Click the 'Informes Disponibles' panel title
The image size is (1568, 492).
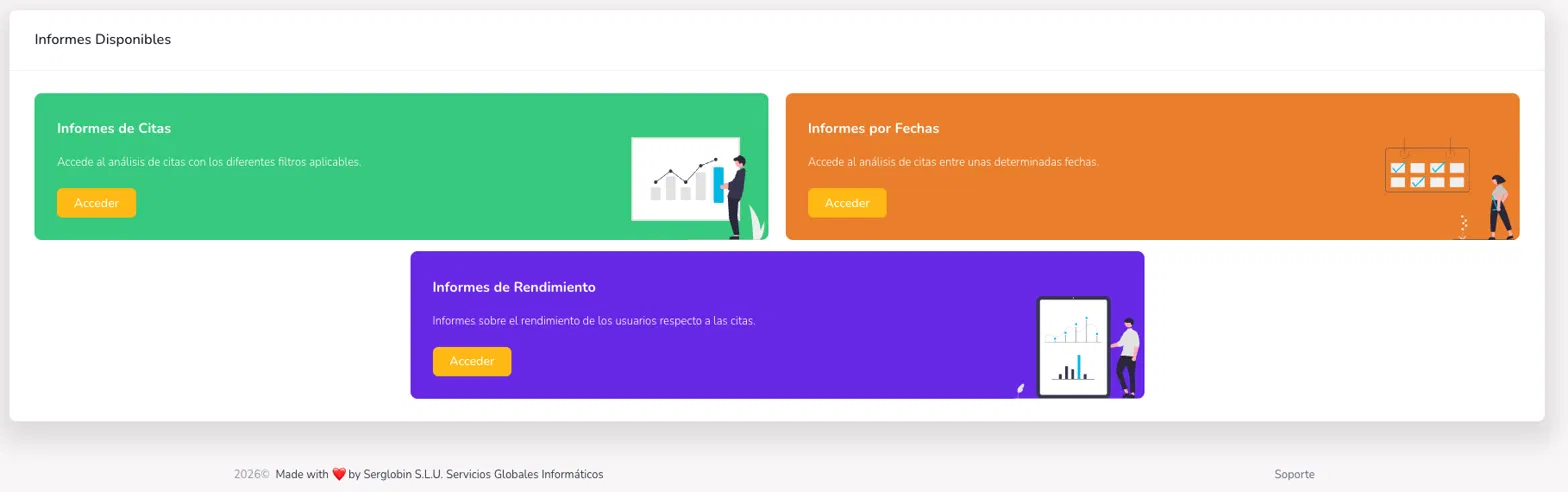[103, 40]
